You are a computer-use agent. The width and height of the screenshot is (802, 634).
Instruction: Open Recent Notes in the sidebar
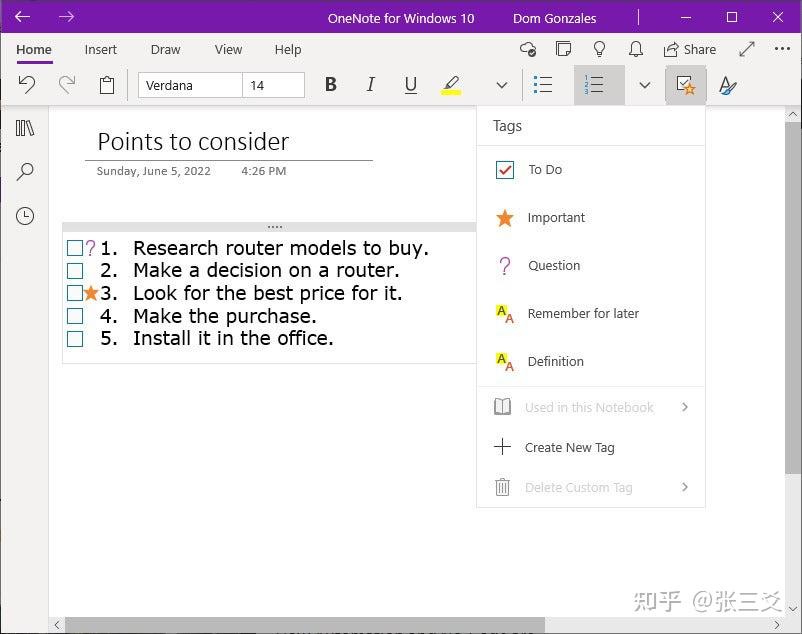click(x=24, y=215)
